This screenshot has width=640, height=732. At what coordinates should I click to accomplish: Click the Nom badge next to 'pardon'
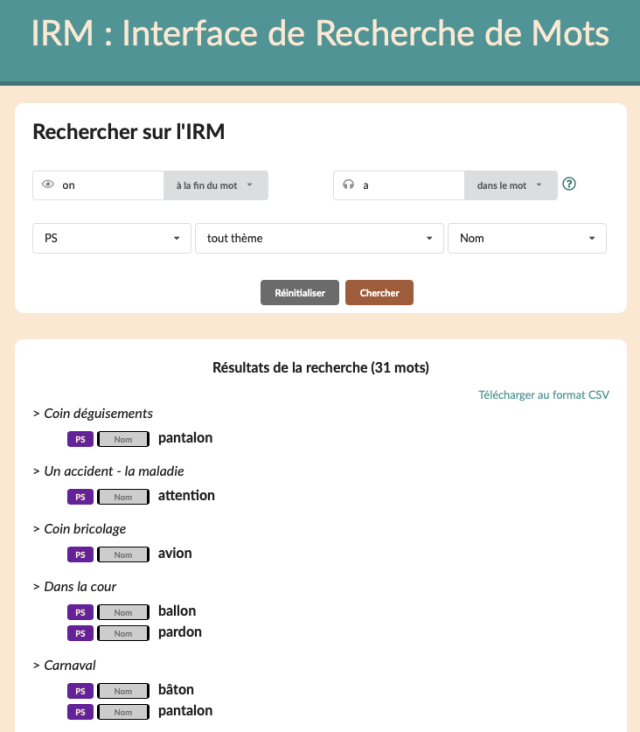tap(123, 633)
